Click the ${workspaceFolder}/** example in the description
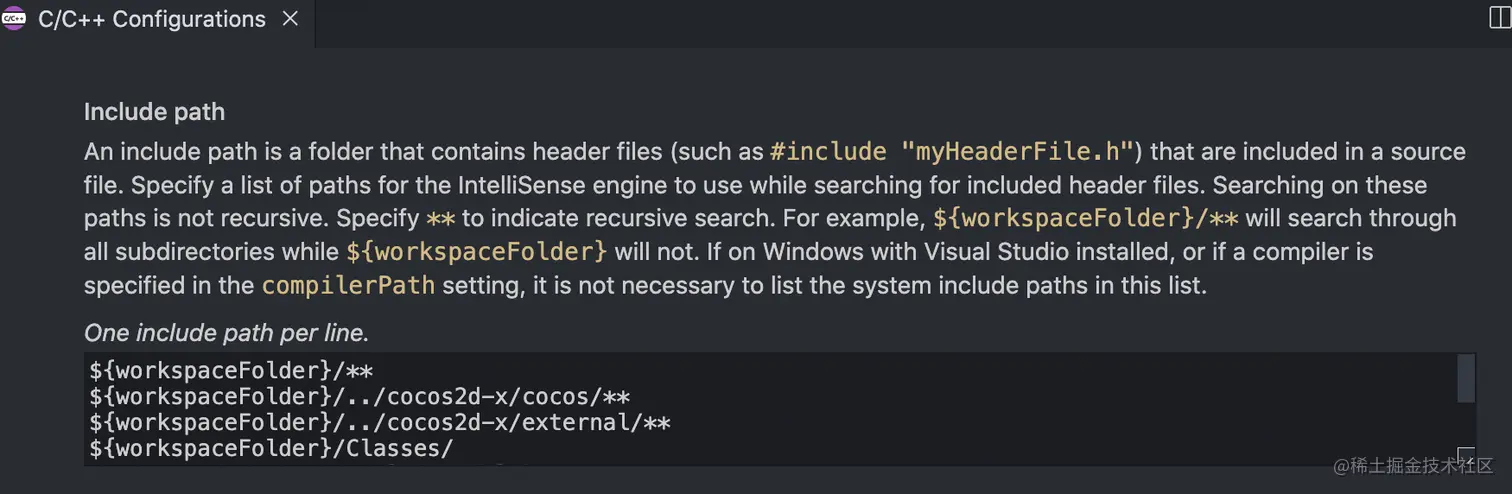This screenshot has width=1512, height=494. (x=1085, y=218)
